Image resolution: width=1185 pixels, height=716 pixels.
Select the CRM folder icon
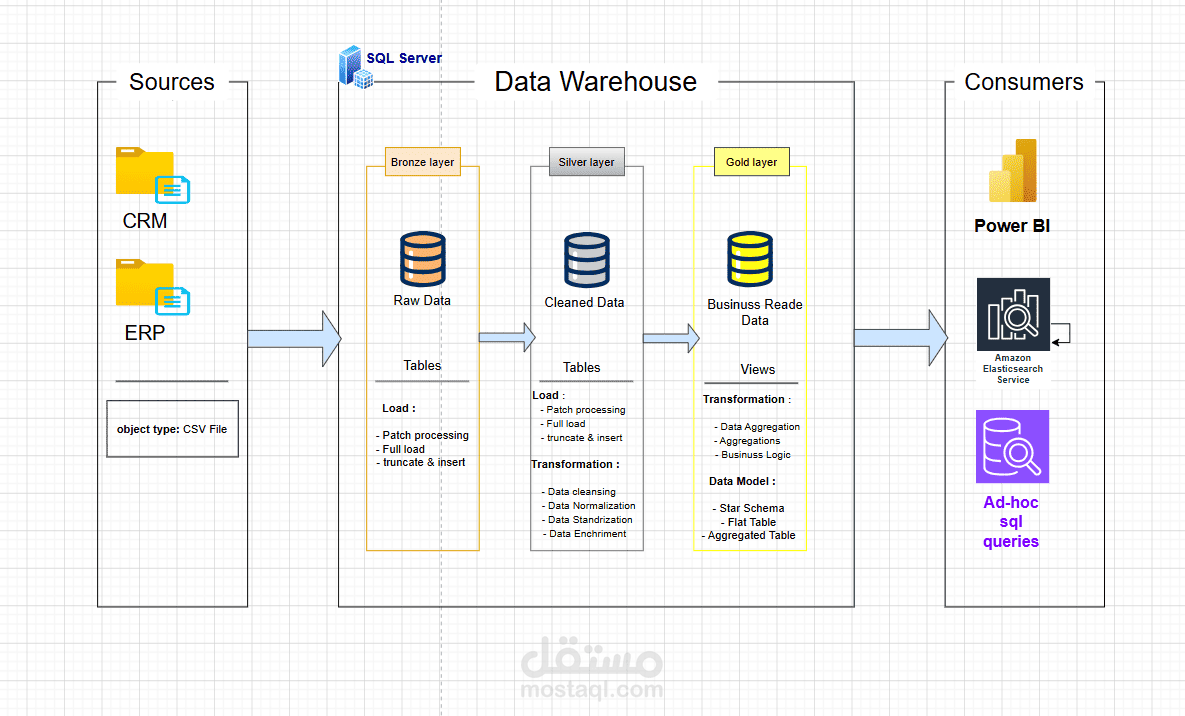tap(153, 175)
